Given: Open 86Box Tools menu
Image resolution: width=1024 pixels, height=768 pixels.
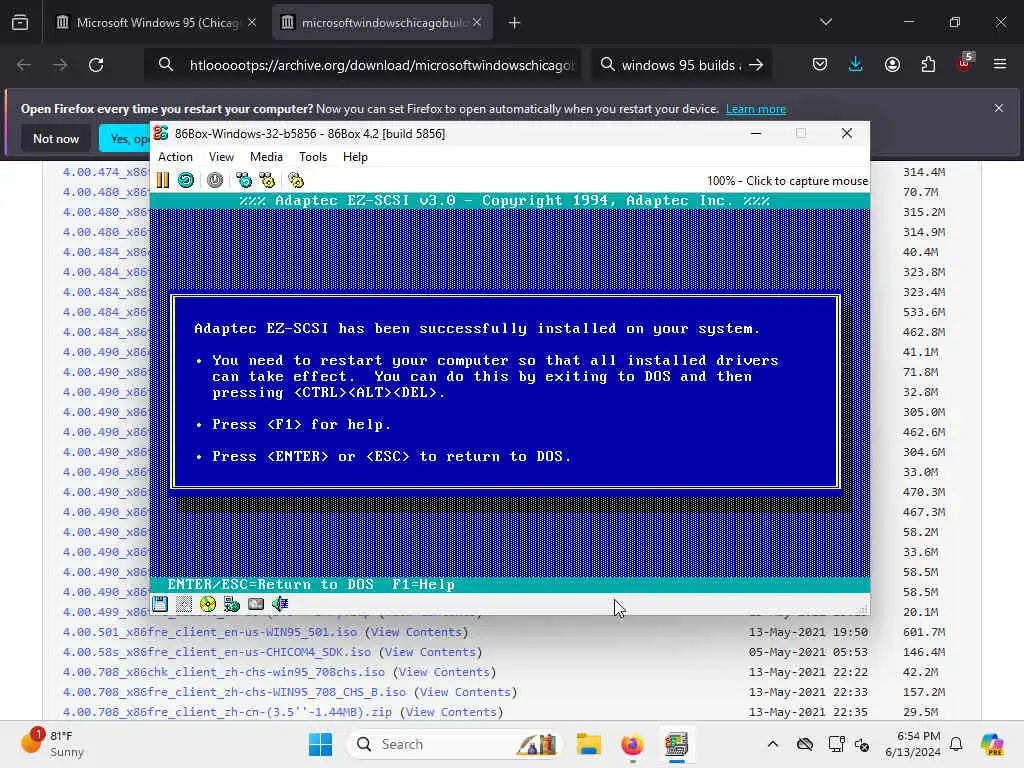Looking at the screenshot, I should [313, 157].
